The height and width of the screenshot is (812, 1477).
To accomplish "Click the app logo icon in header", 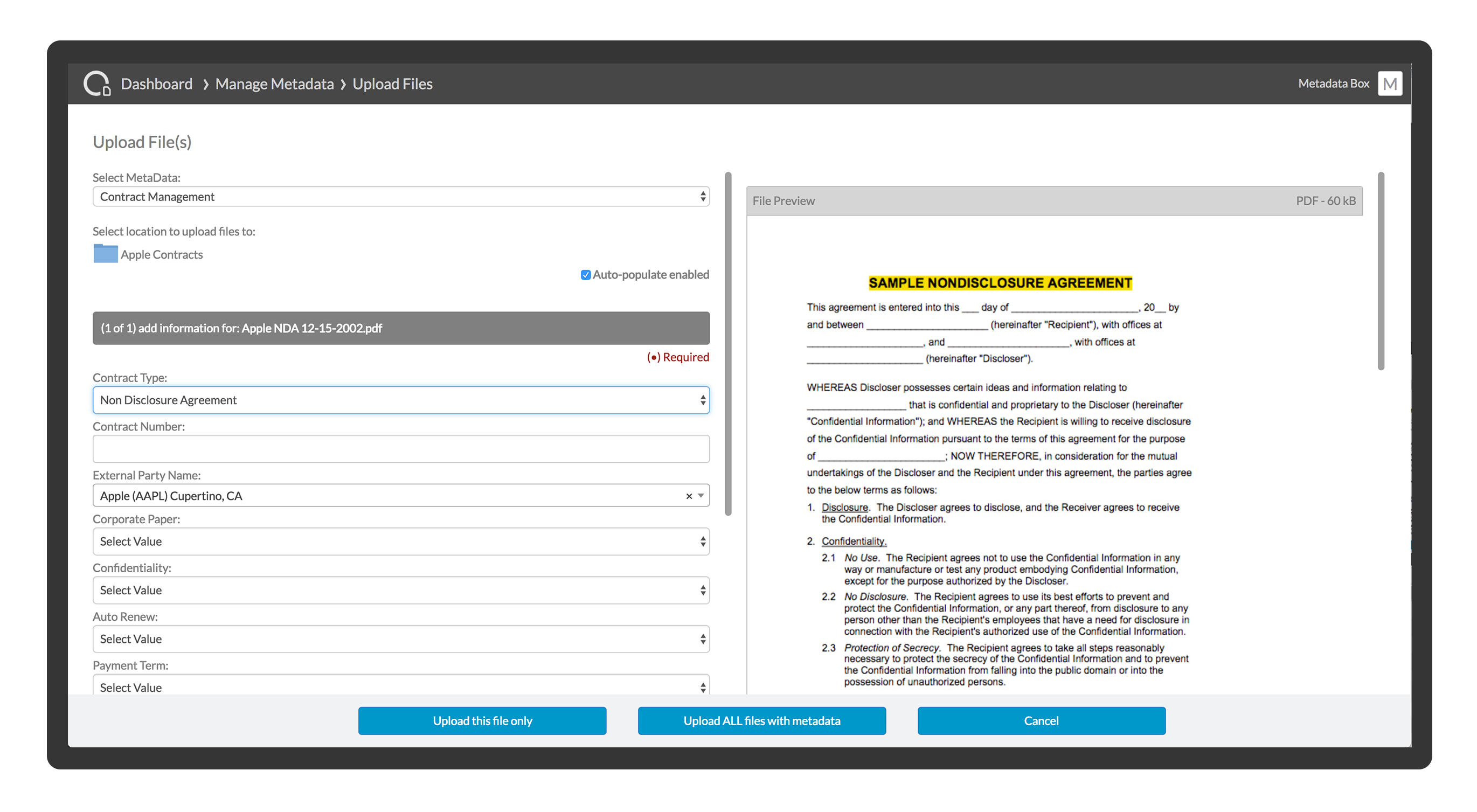I will (97, 84).
